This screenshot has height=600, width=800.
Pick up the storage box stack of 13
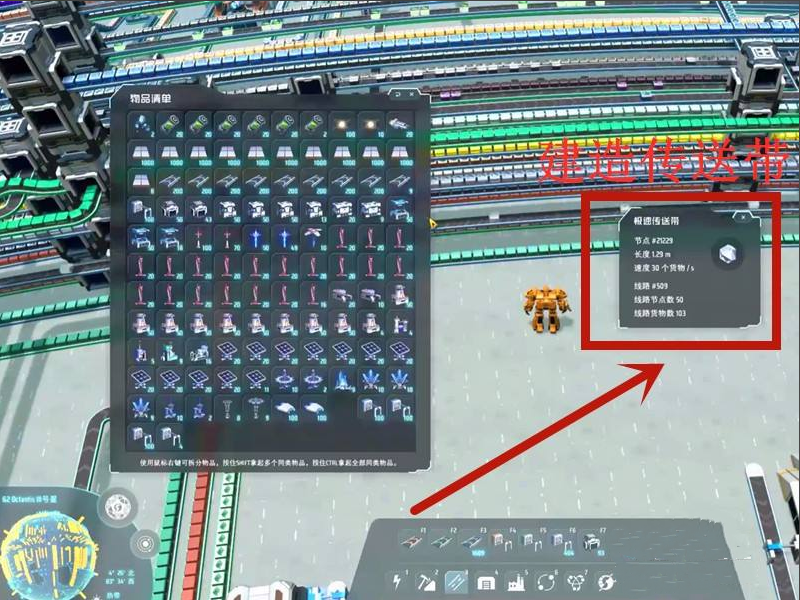click(x=314, y=209)
